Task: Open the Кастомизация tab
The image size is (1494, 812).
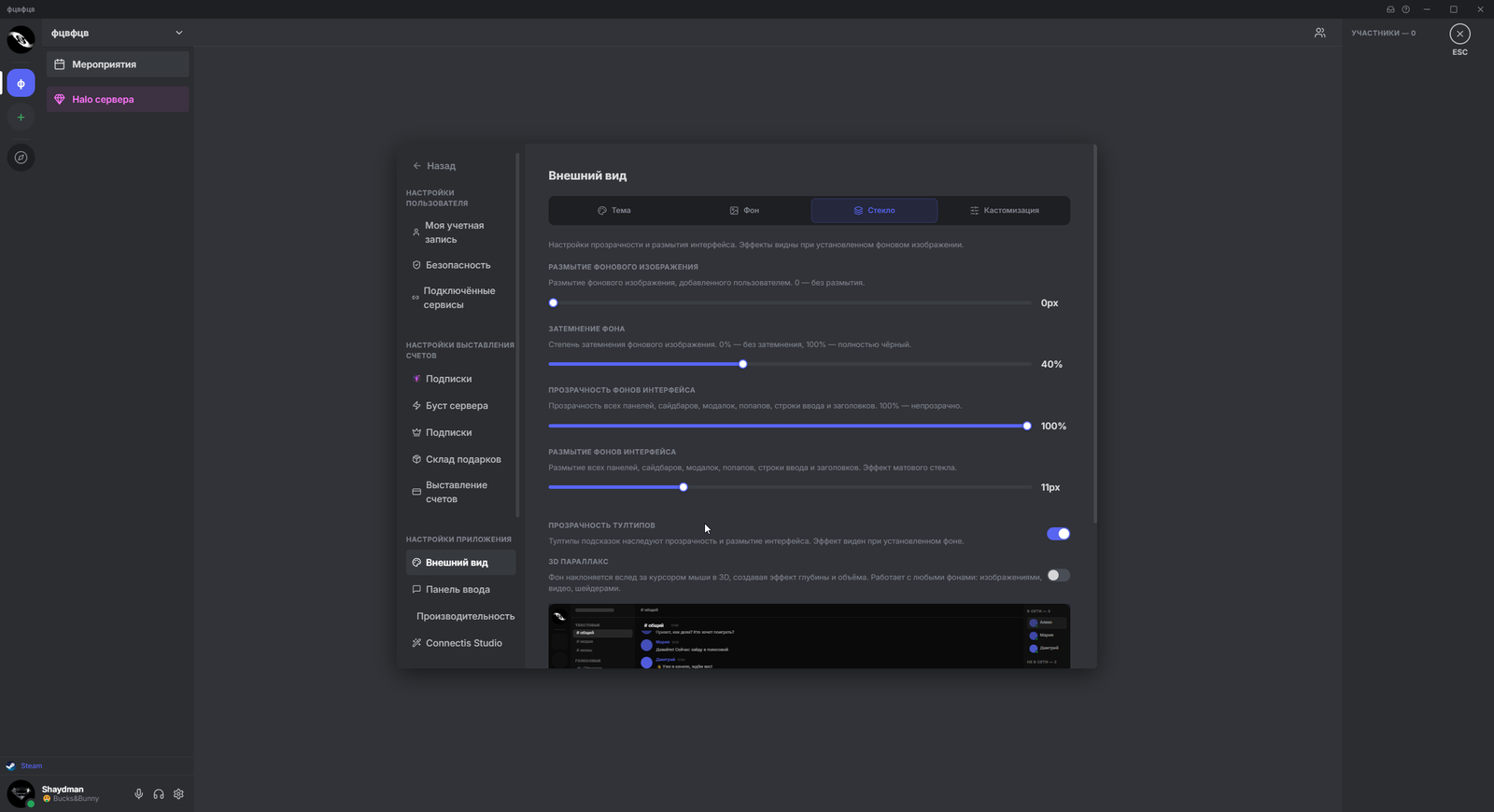Action: (x=1004, y=210)
